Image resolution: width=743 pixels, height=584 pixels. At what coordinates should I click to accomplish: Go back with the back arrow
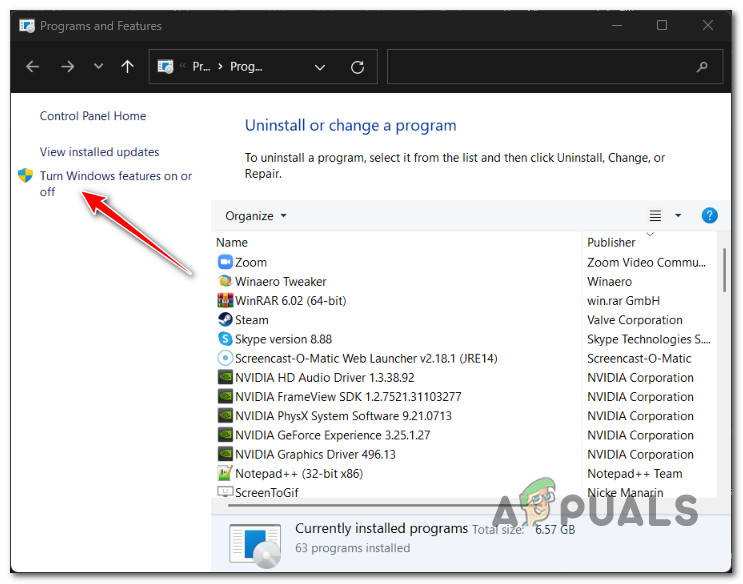tap(32, 67)
